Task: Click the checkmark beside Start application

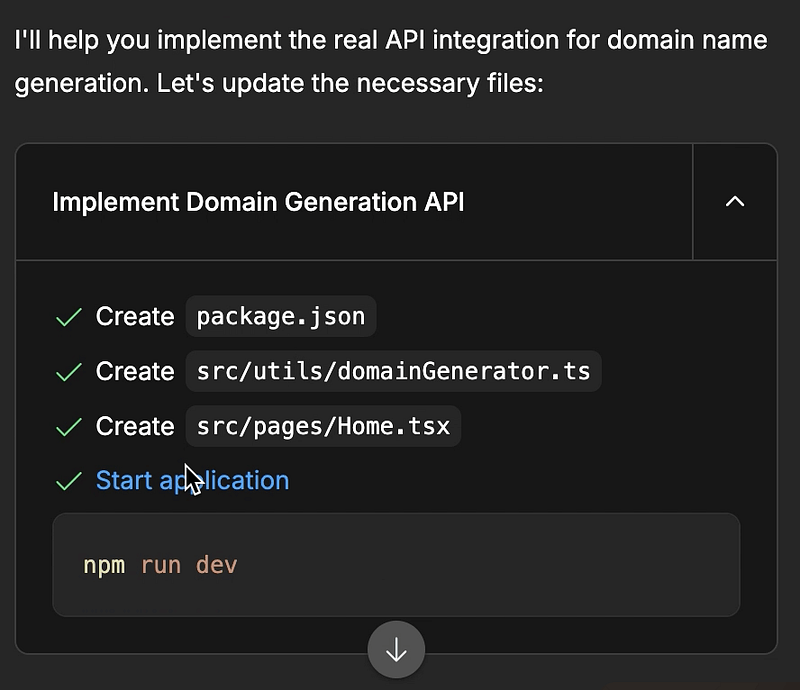Action: coord(69,481)
